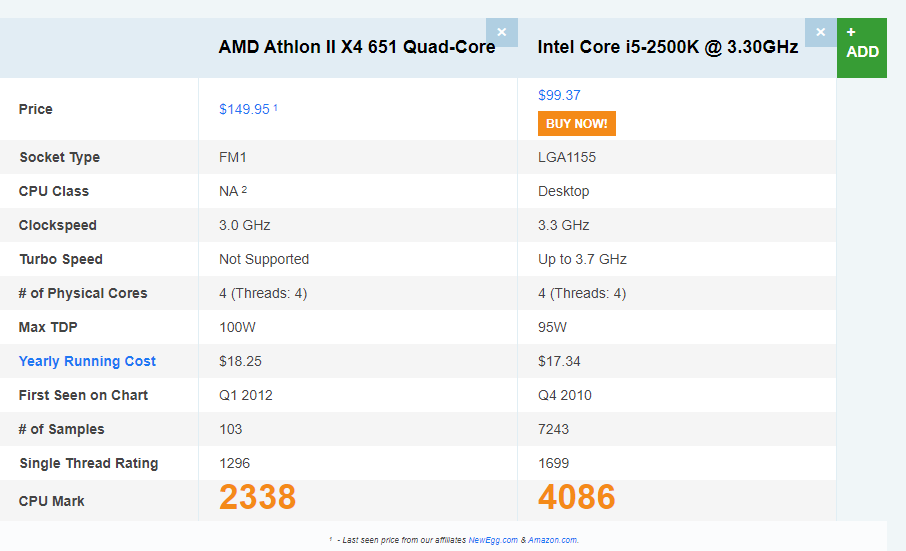Click the Intel Core i5-2500K heading

[x=667, y=47]
